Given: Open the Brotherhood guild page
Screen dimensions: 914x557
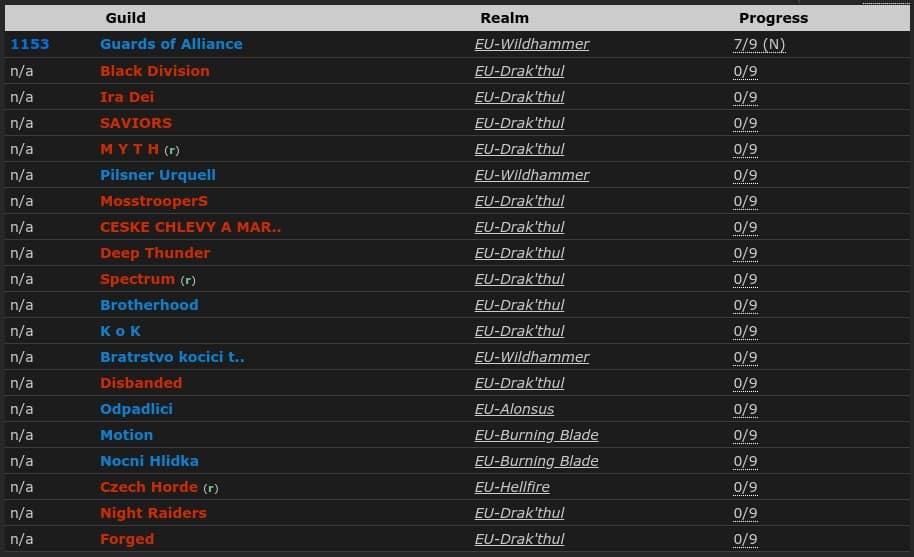Looking at the screenshot, I should tap(149, 305).
